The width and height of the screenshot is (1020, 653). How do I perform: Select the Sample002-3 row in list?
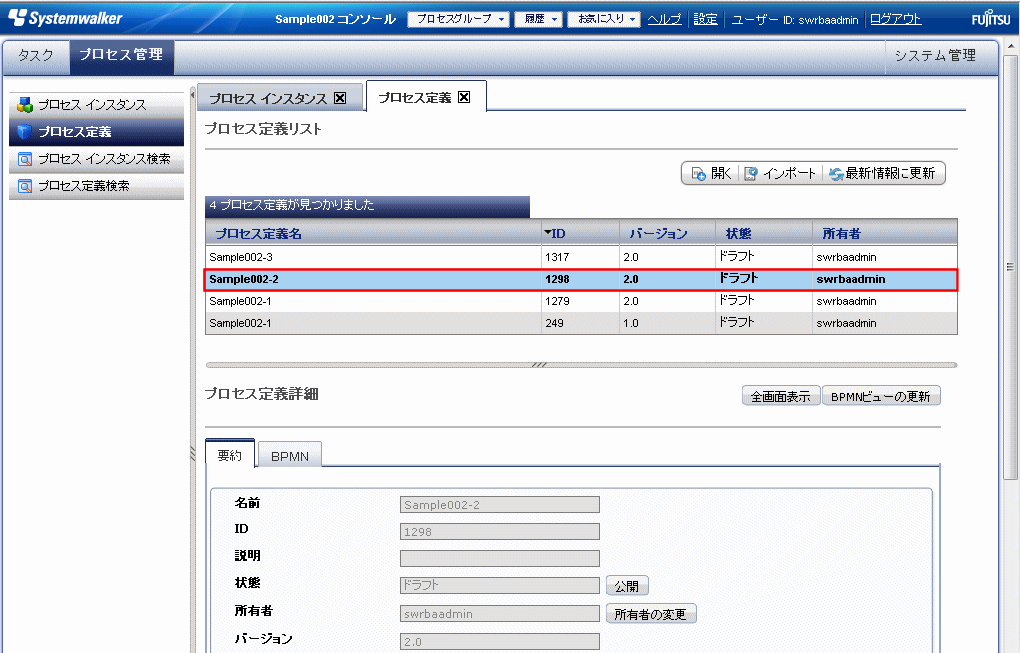pyautogui.click(x=372, y=257)
